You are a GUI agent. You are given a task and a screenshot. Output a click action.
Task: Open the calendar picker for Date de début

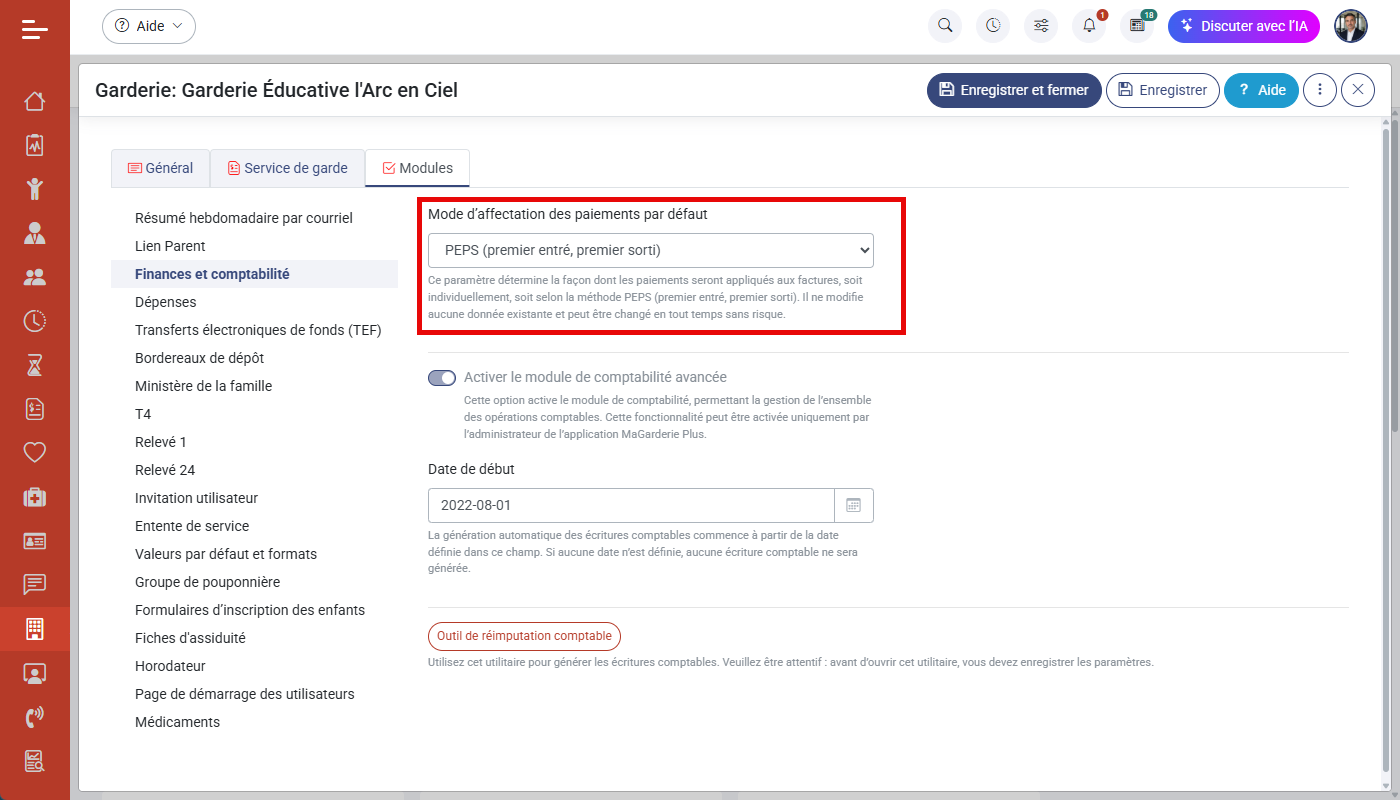(x=854, y=506)
